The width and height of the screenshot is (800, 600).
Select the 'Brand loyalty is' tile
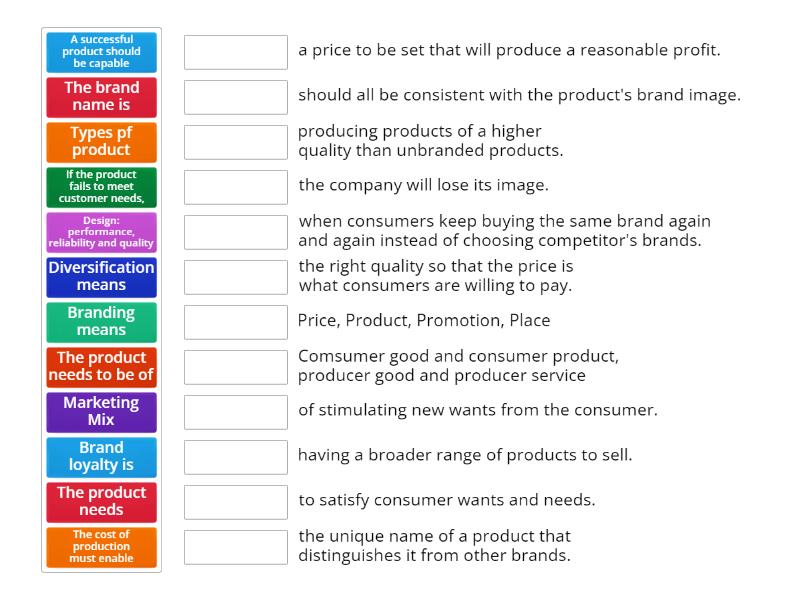tap(101, 456)
